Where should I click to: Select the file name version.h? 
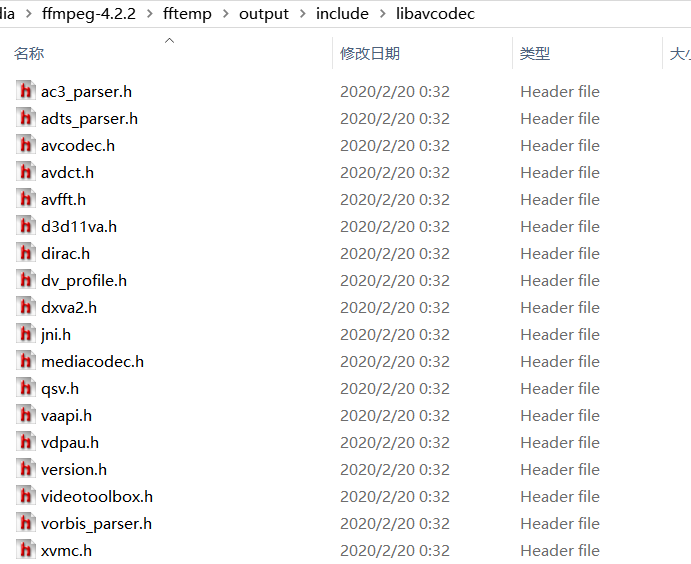[x=74, y=470]
